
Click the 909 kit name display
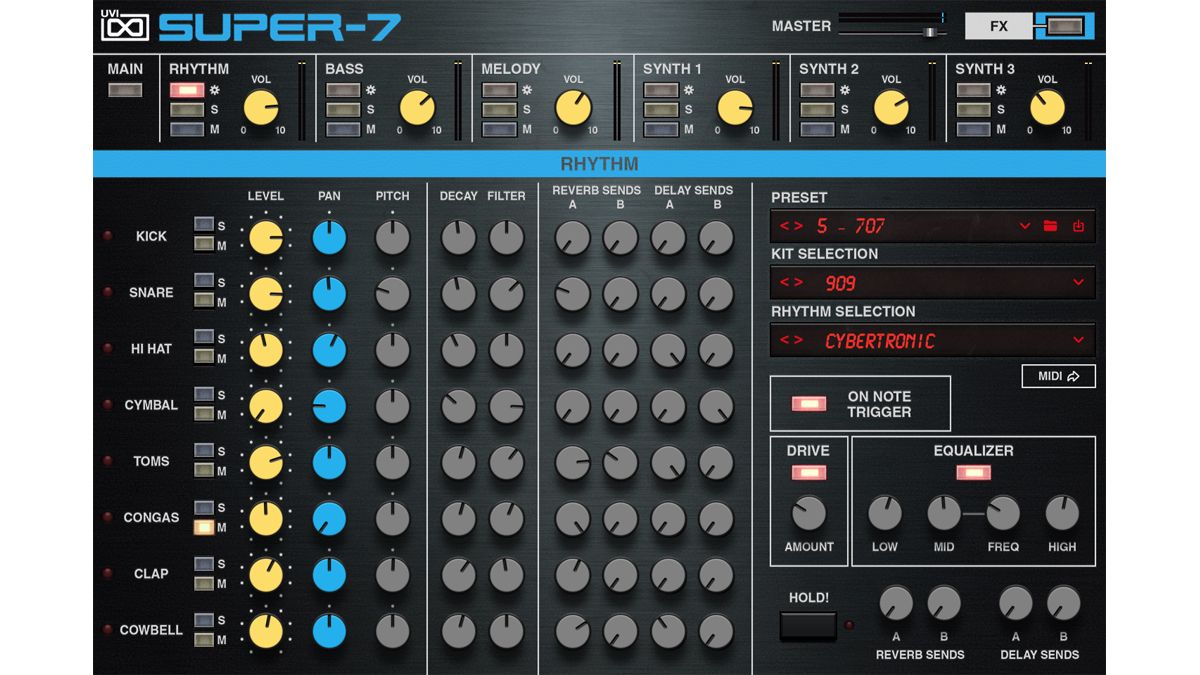pos(840,283)
